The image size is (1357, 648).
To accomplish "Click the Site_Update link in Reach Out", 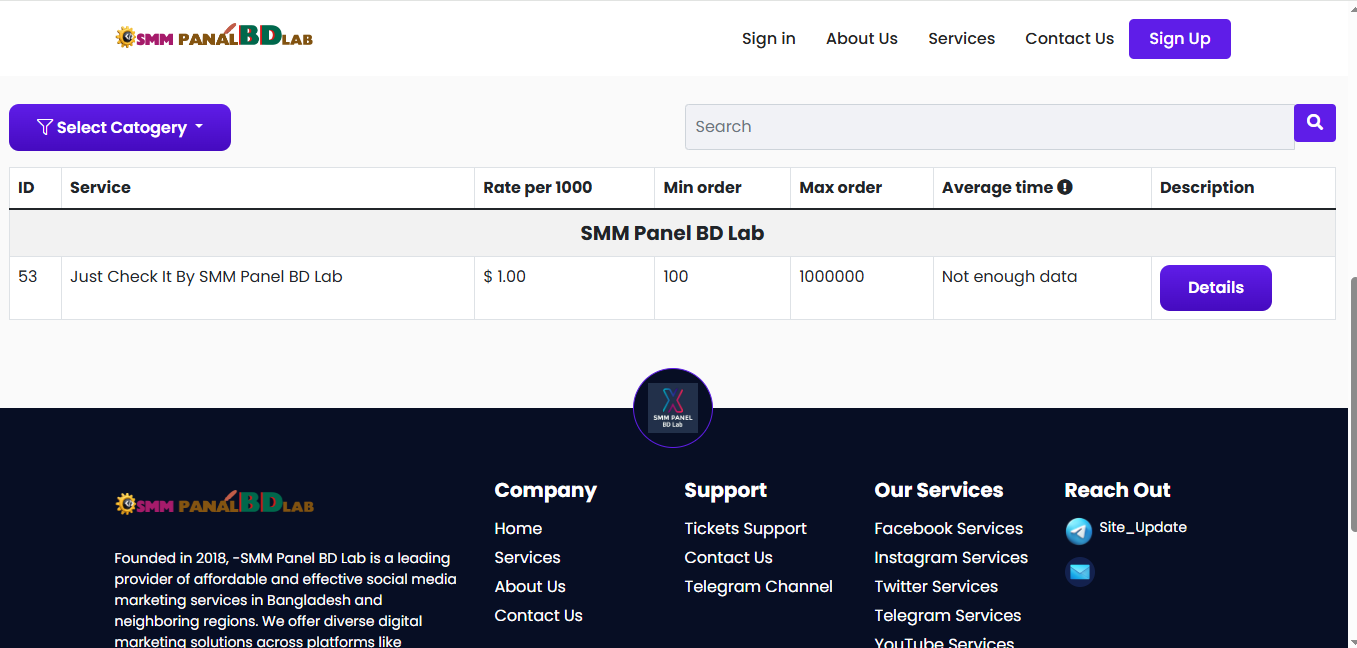I will [1142, 527].
